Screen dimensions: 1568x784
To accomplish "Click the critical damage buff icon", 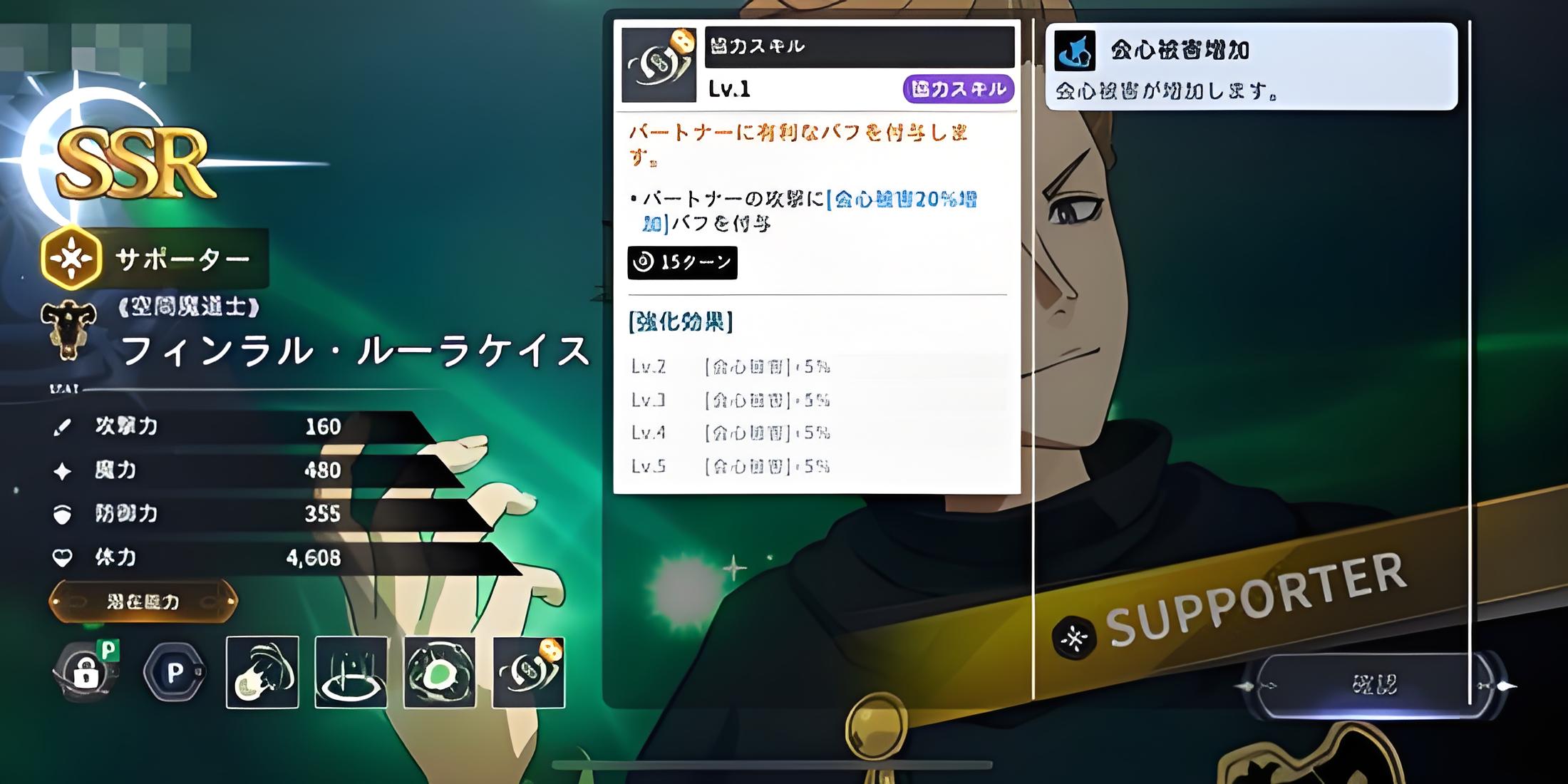I will click(1075, 51).
